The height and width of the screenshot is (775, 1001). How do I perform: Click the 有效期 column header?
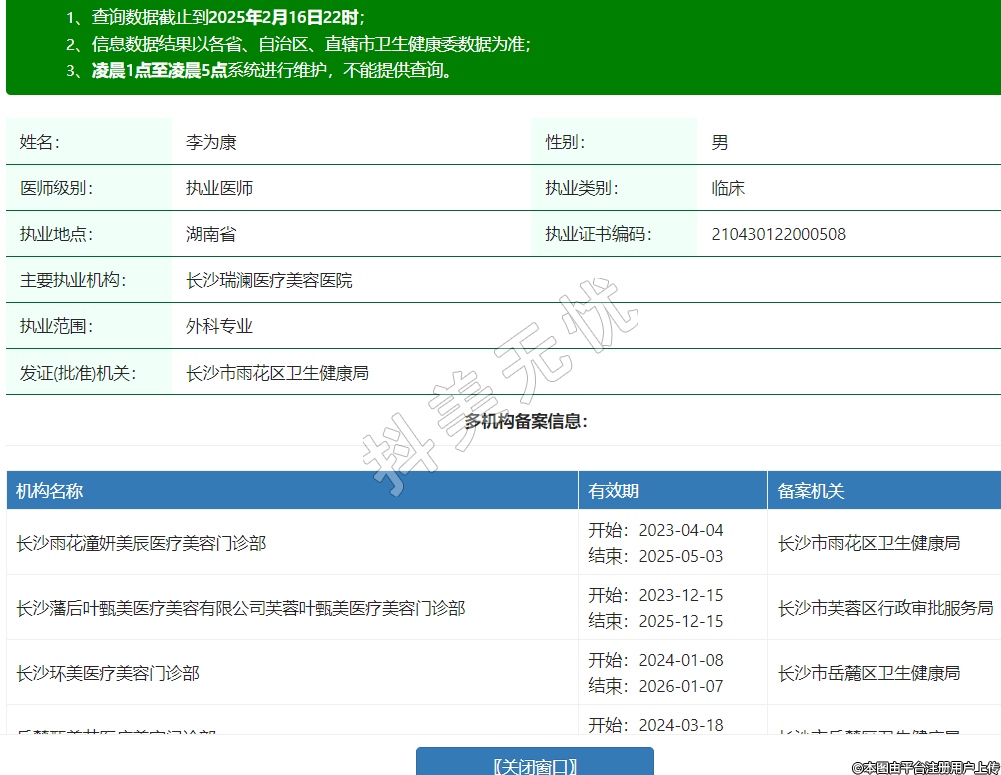tap(614, 491)
